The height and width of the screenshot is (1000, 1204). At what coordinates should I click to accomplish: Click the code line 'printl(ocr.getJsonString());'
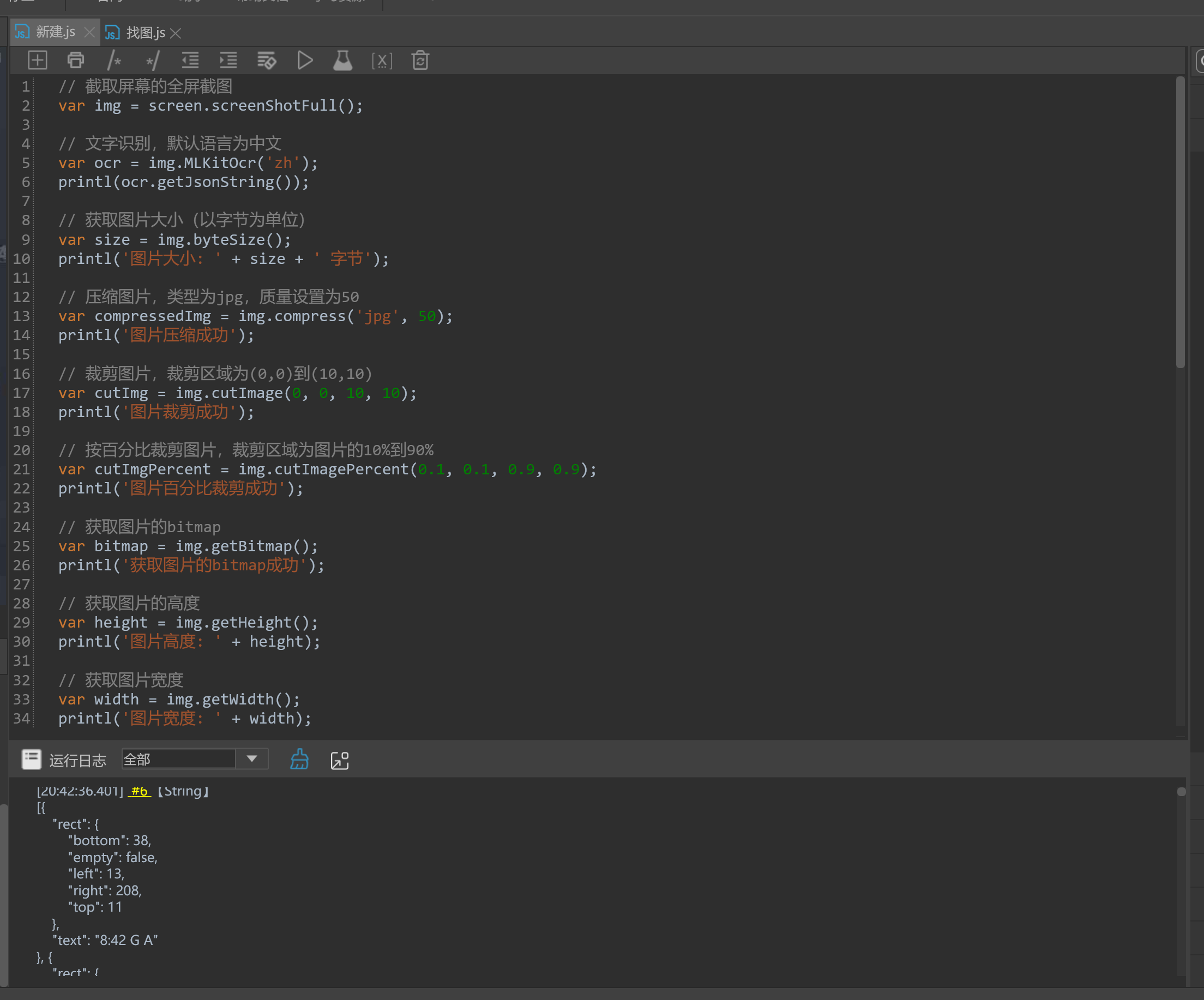(x=183, y=182)
